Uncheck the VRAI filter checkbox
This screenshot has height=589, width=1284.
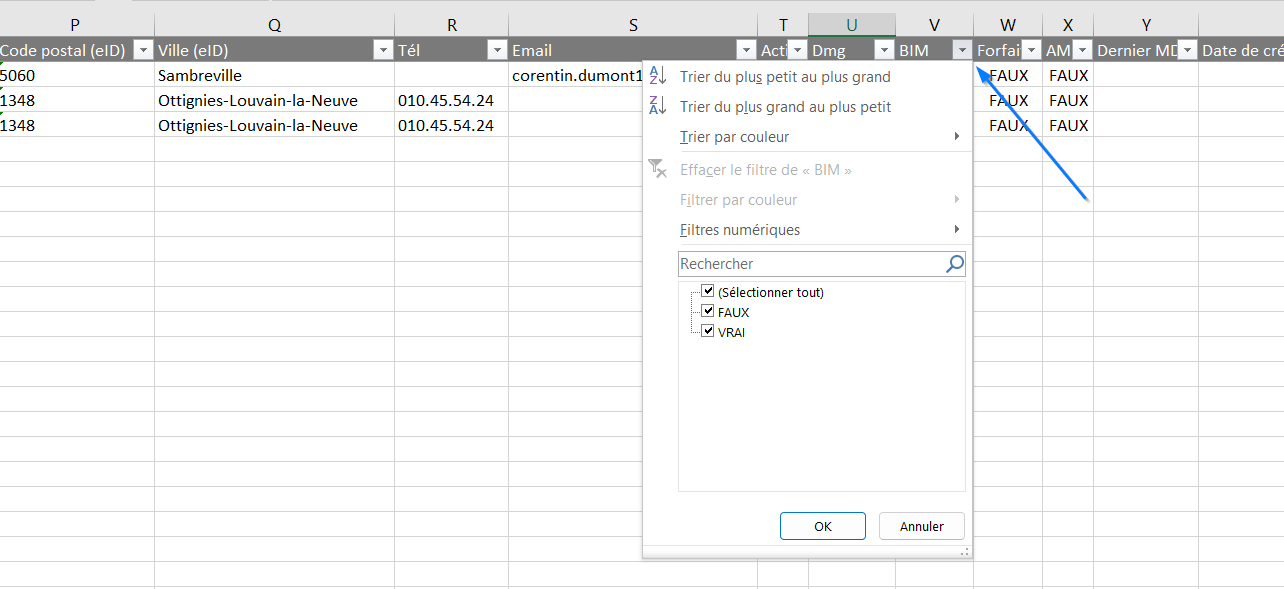708,331
